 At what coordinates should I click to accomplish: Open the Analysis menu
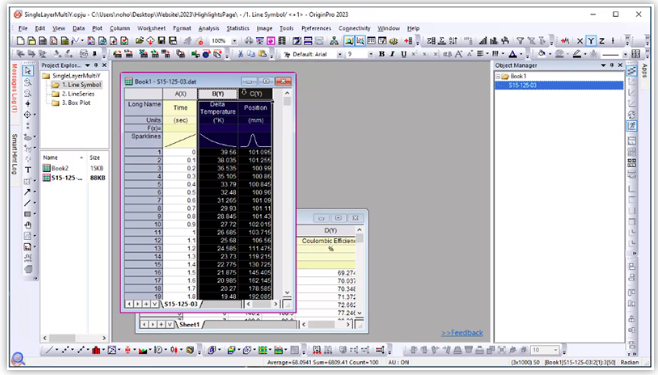point(209,28)
